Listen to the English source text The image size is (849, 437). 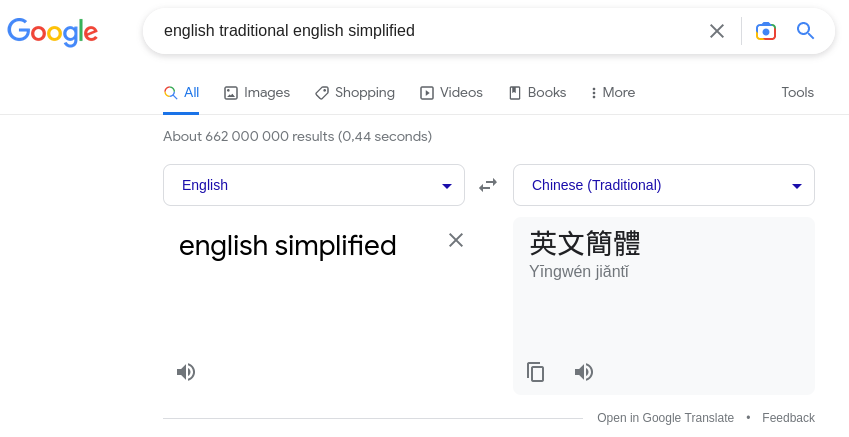[186, 372]
